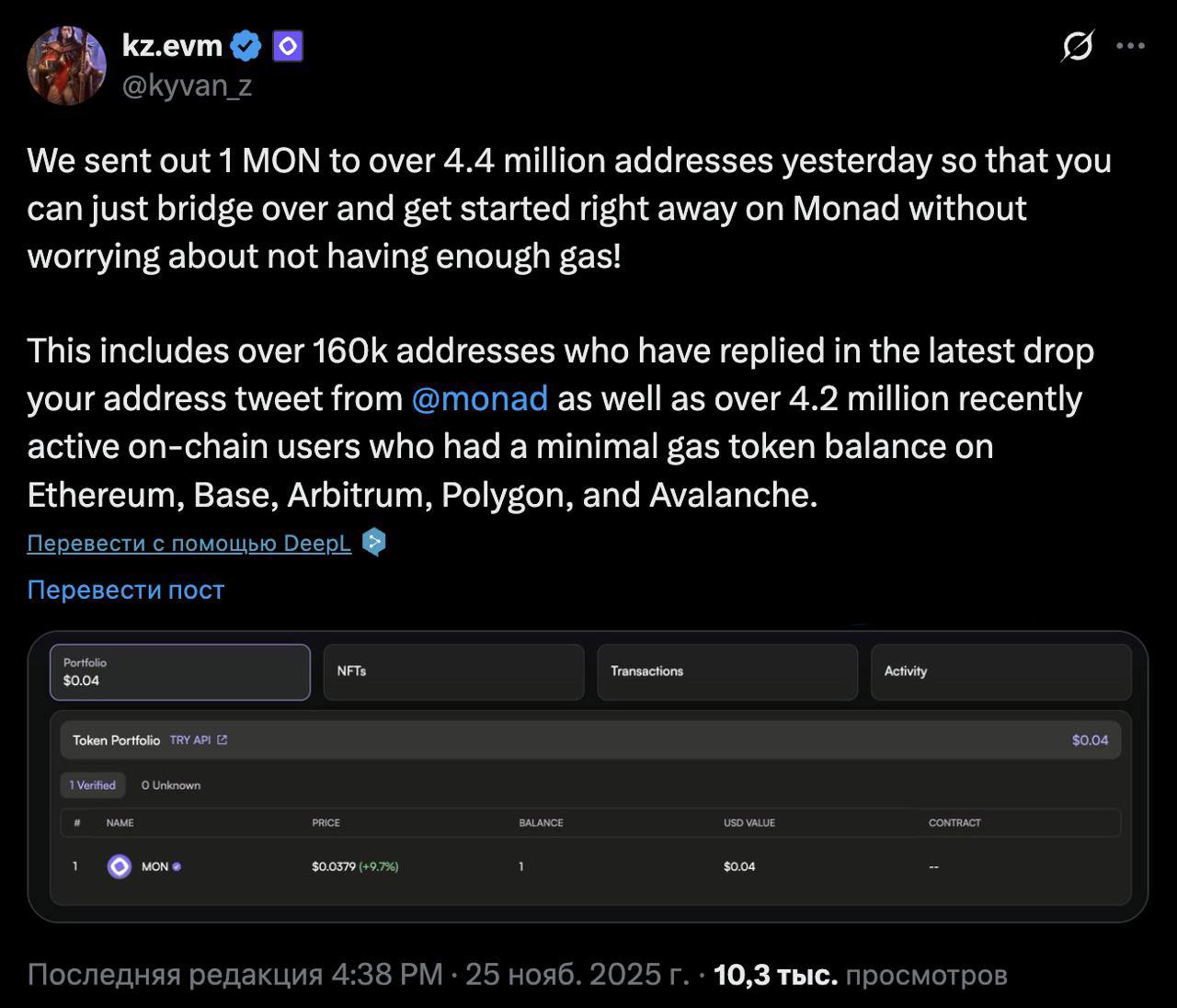Click the DeepL logo icon
Viewport: 1177px width, 1008px height.
pyautogui.click(x=373, y=543)
